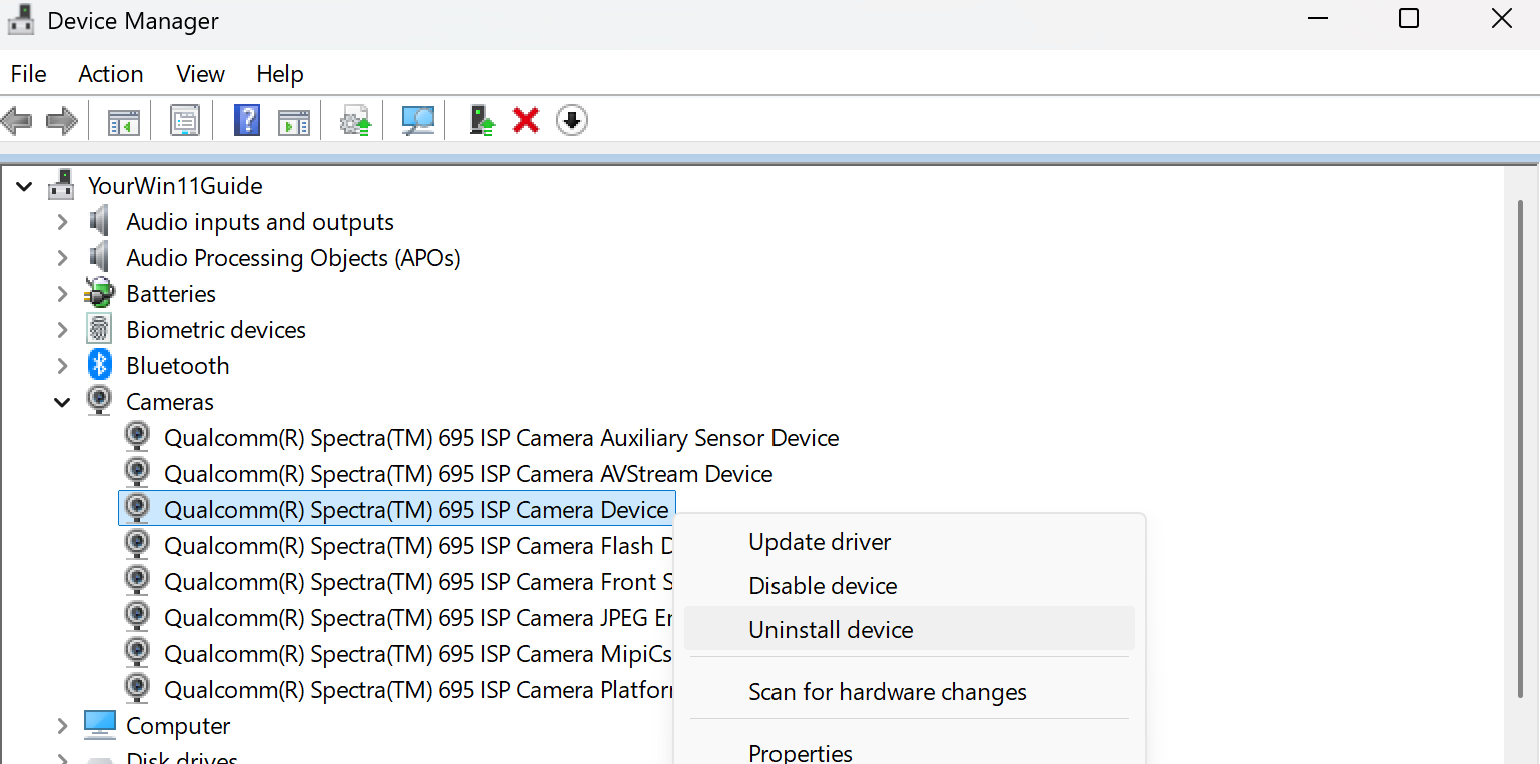Click the Device Manager title bar icon
The width and height of the screenshot is (1540, 764).
(x=21, y=19)
